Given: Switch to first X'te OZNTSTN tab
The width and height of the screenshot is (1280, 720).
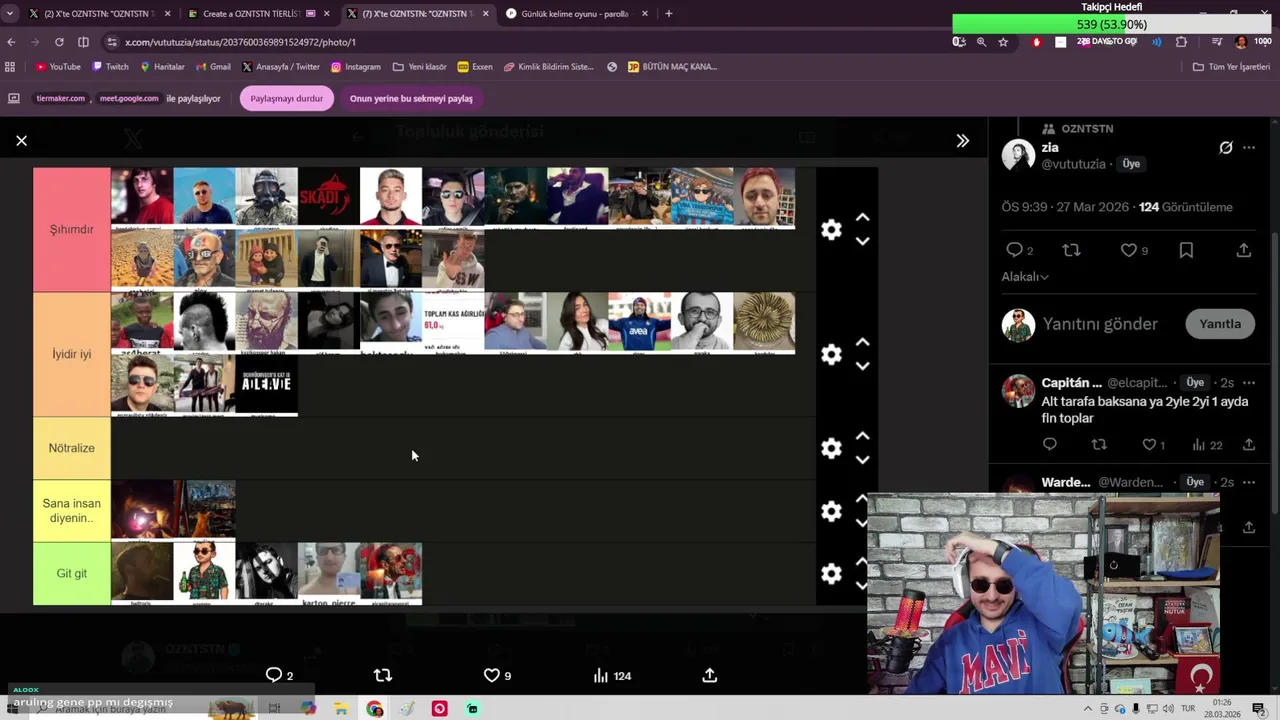Looking at the screenshot, I should pos(99,14).
